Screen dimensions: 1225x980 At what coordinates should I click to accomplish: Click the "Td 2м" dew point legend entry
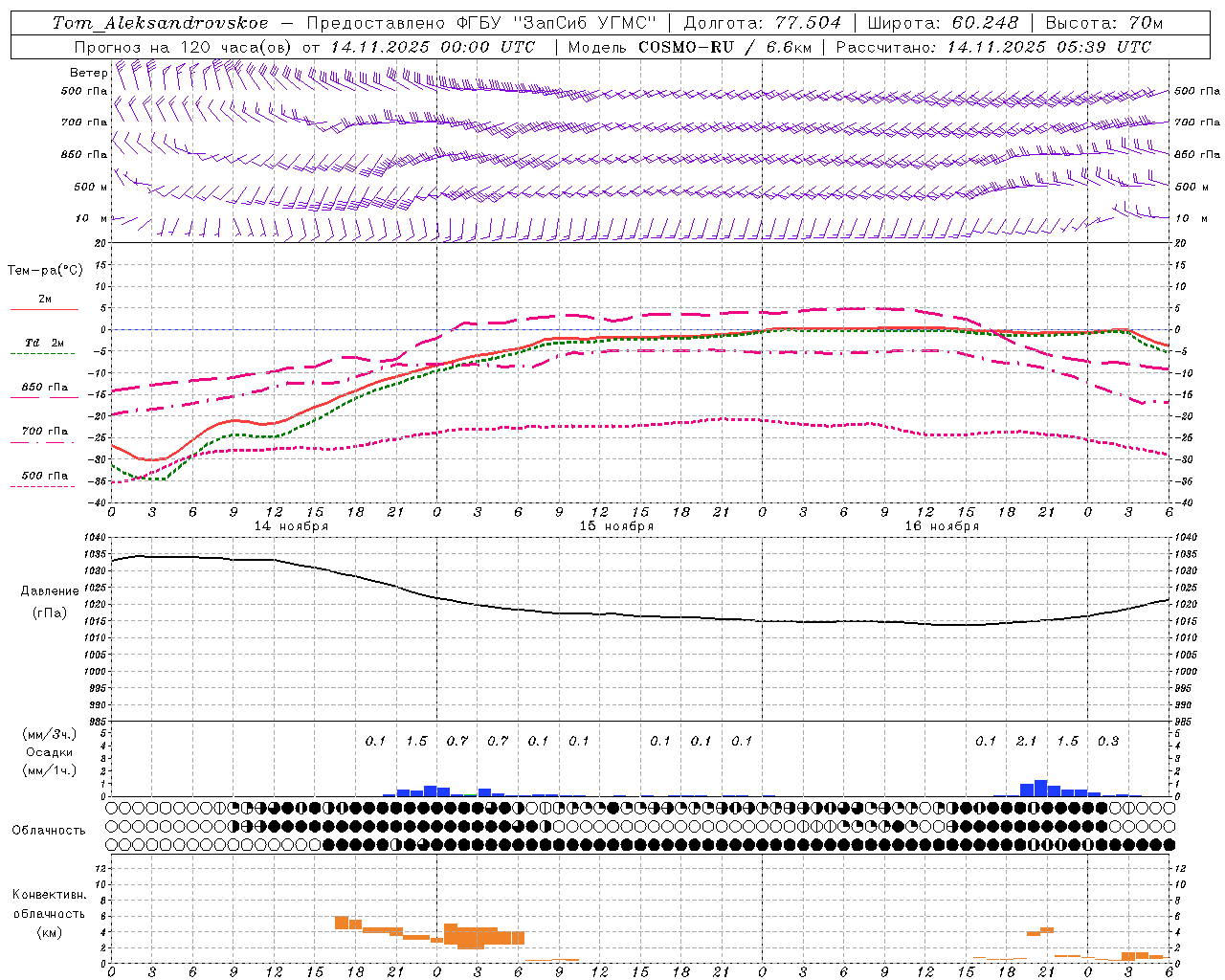tap(45, 343)
